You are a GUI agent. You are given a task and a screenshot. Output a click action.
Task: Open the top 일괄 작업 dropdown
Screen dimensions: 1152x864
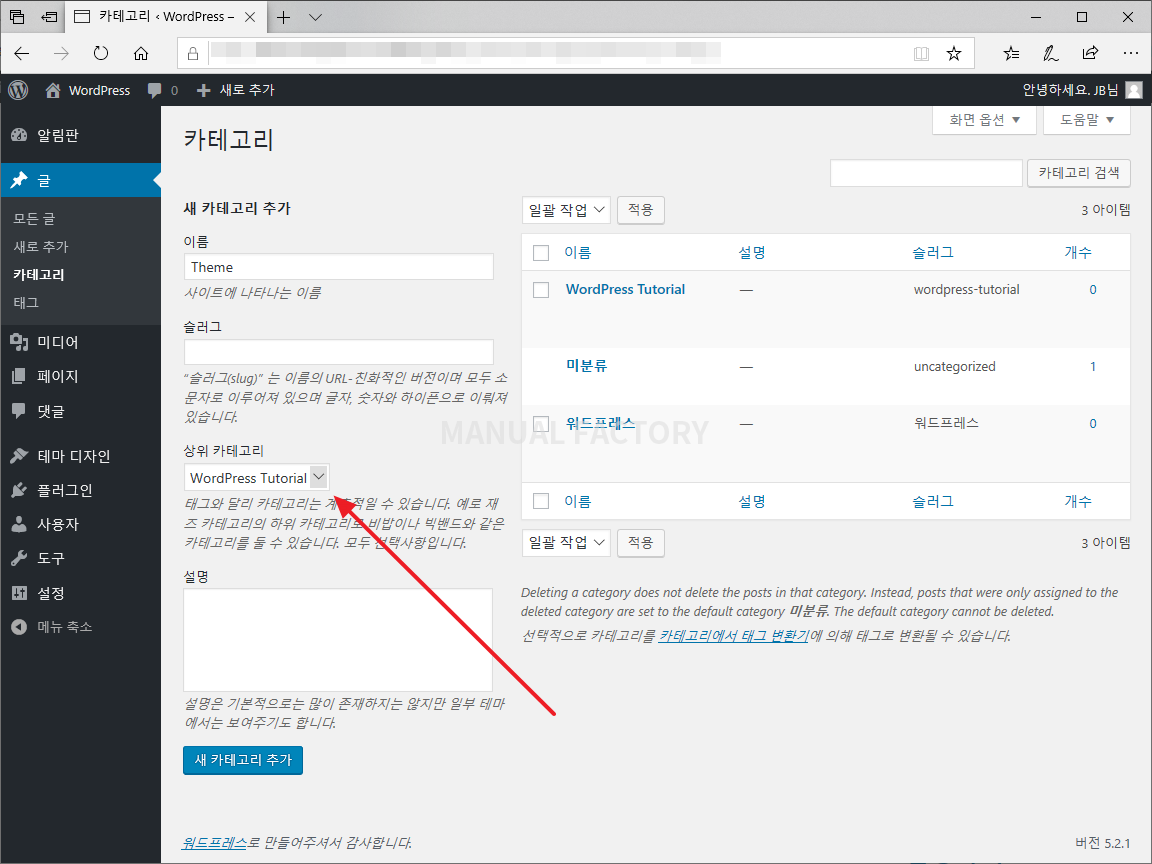click(566, 210)
